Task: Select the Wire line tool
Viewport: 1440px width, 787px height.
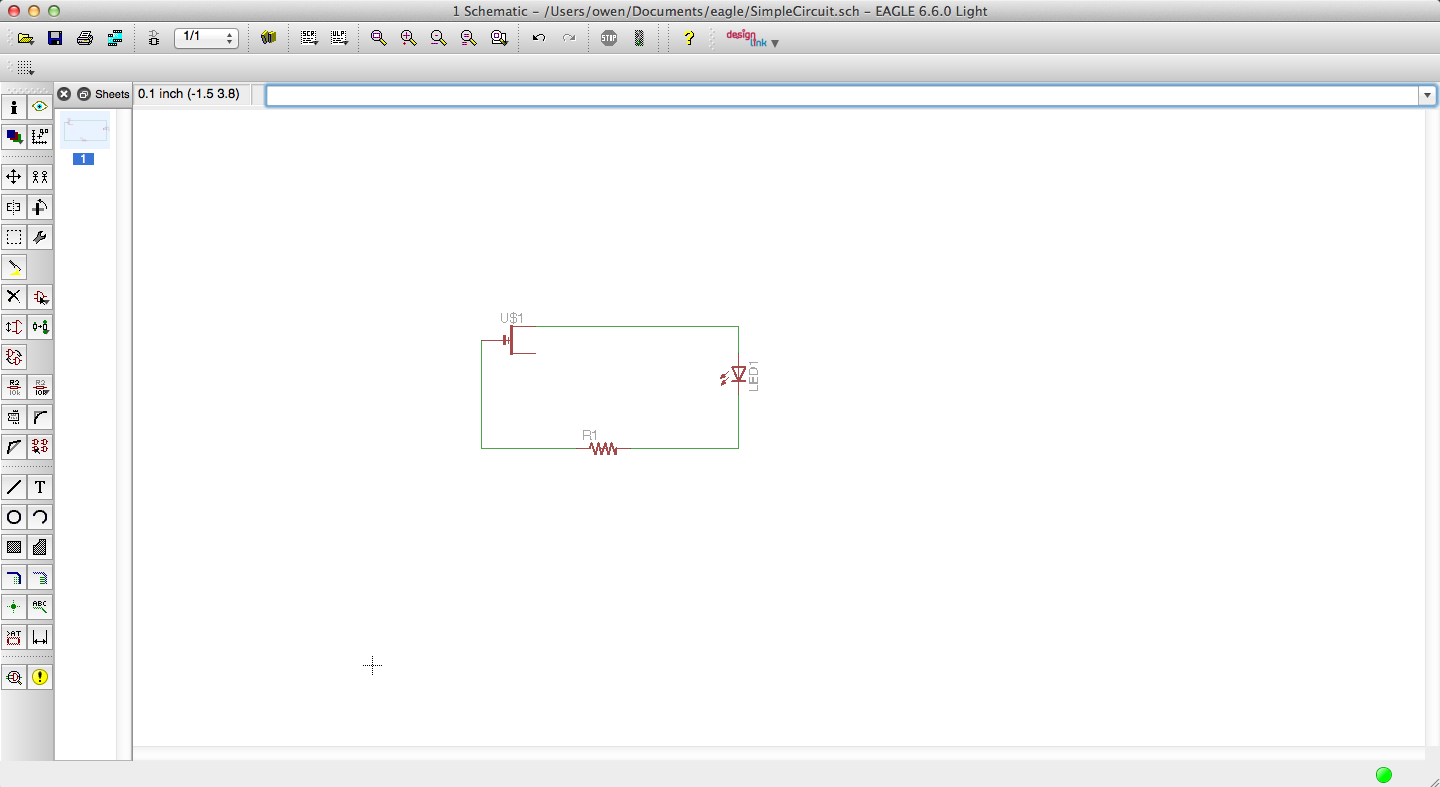Action: coord(14,487)
